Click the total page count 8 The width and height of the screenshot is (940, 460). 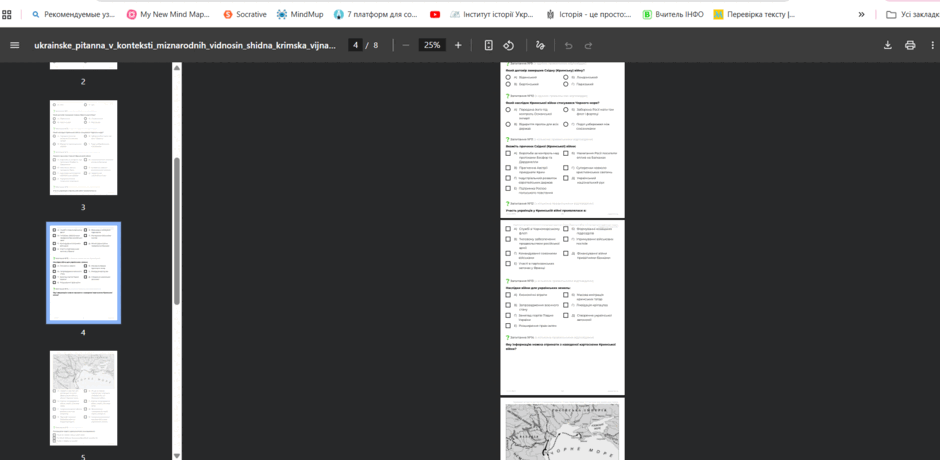[376, 45]
